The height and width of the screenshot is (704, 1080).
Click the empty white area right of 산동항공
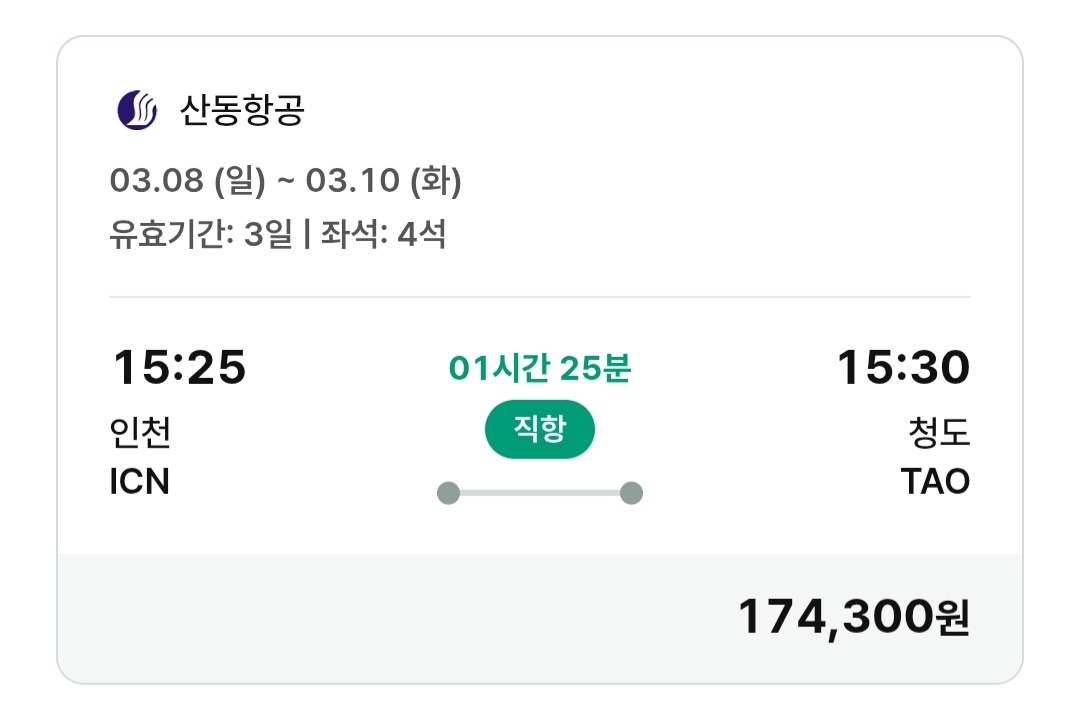[x=650, y=110]
